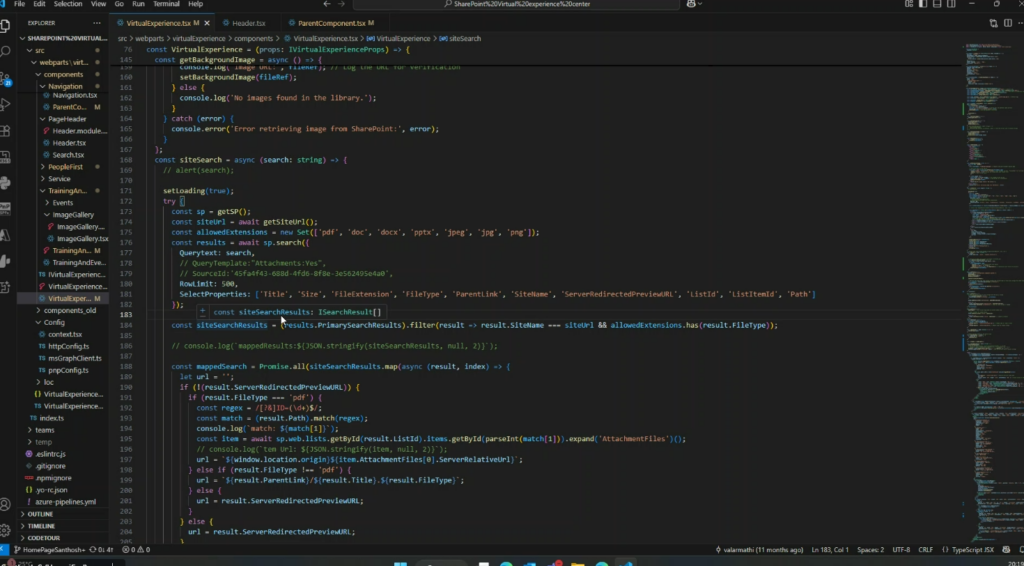
Task: Open the Manage gear icon
Action: click(x=5, y=529)
